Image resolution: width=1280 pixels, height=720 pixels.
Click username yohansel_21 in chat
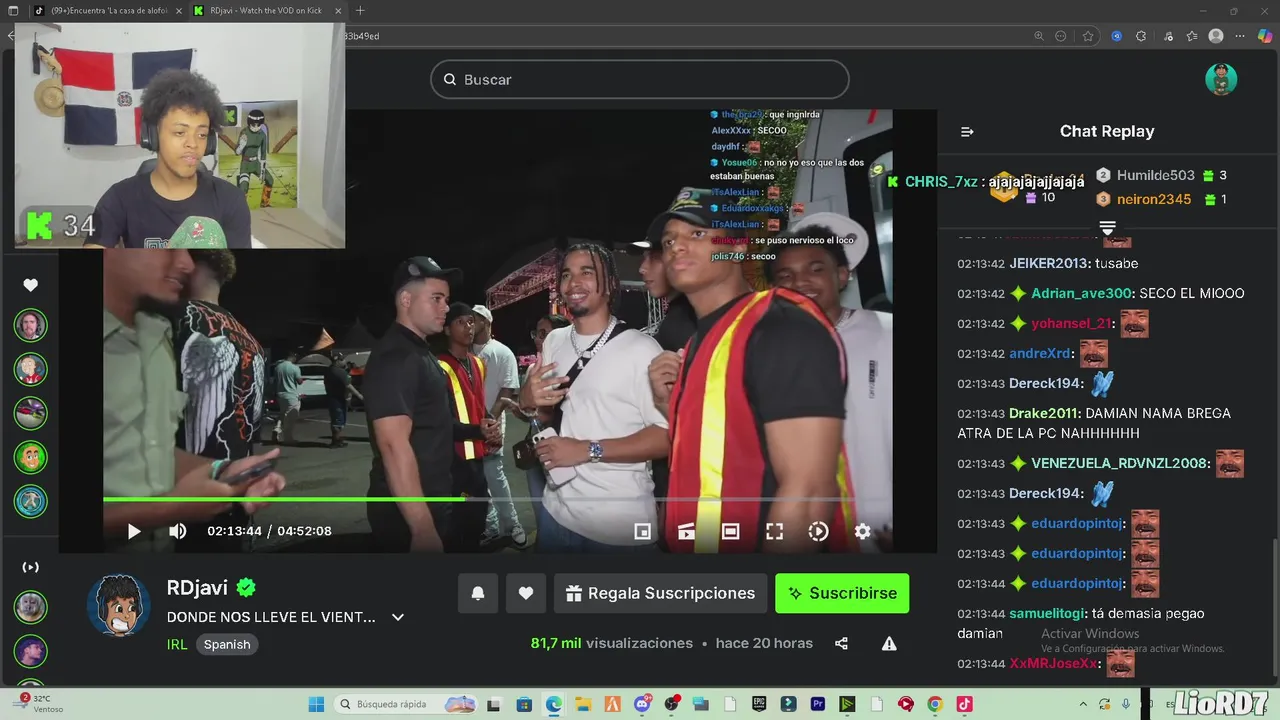[1073, 323]
